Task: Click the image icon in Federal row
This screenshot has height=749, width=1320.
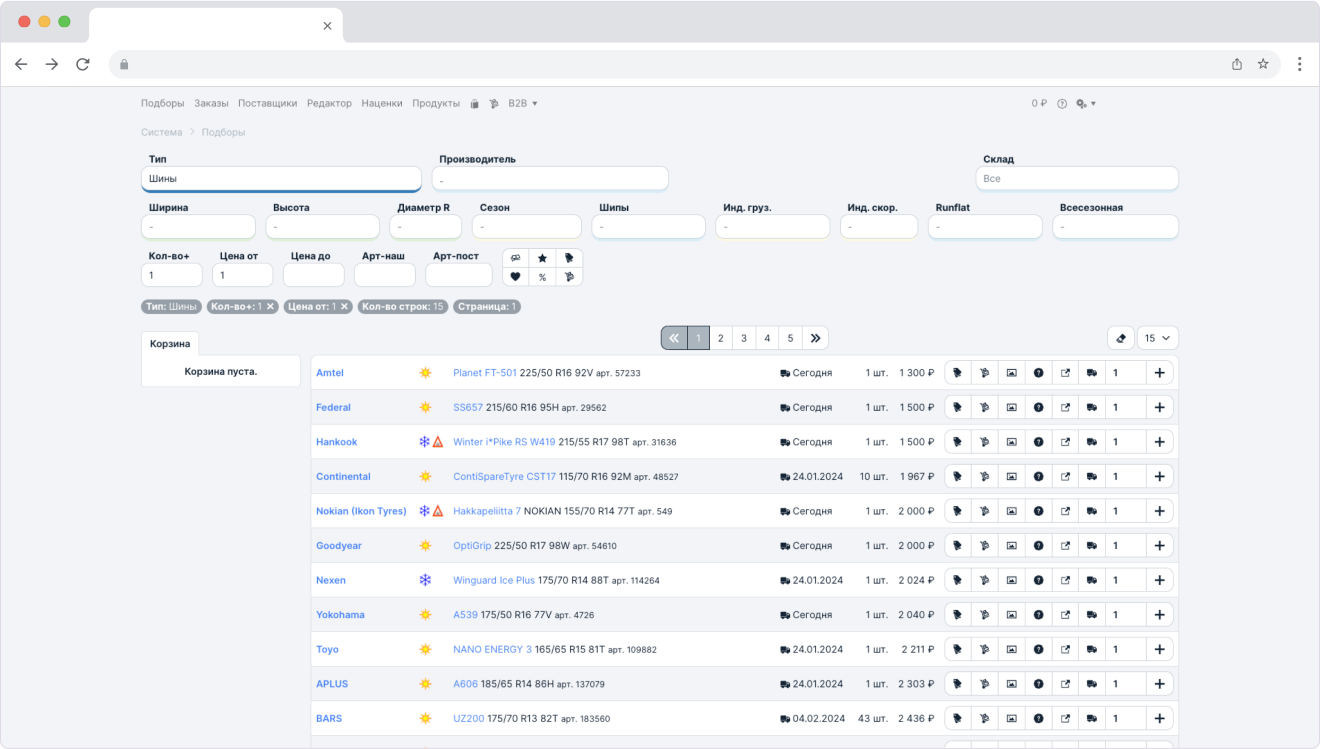Action: point(1011,407)
